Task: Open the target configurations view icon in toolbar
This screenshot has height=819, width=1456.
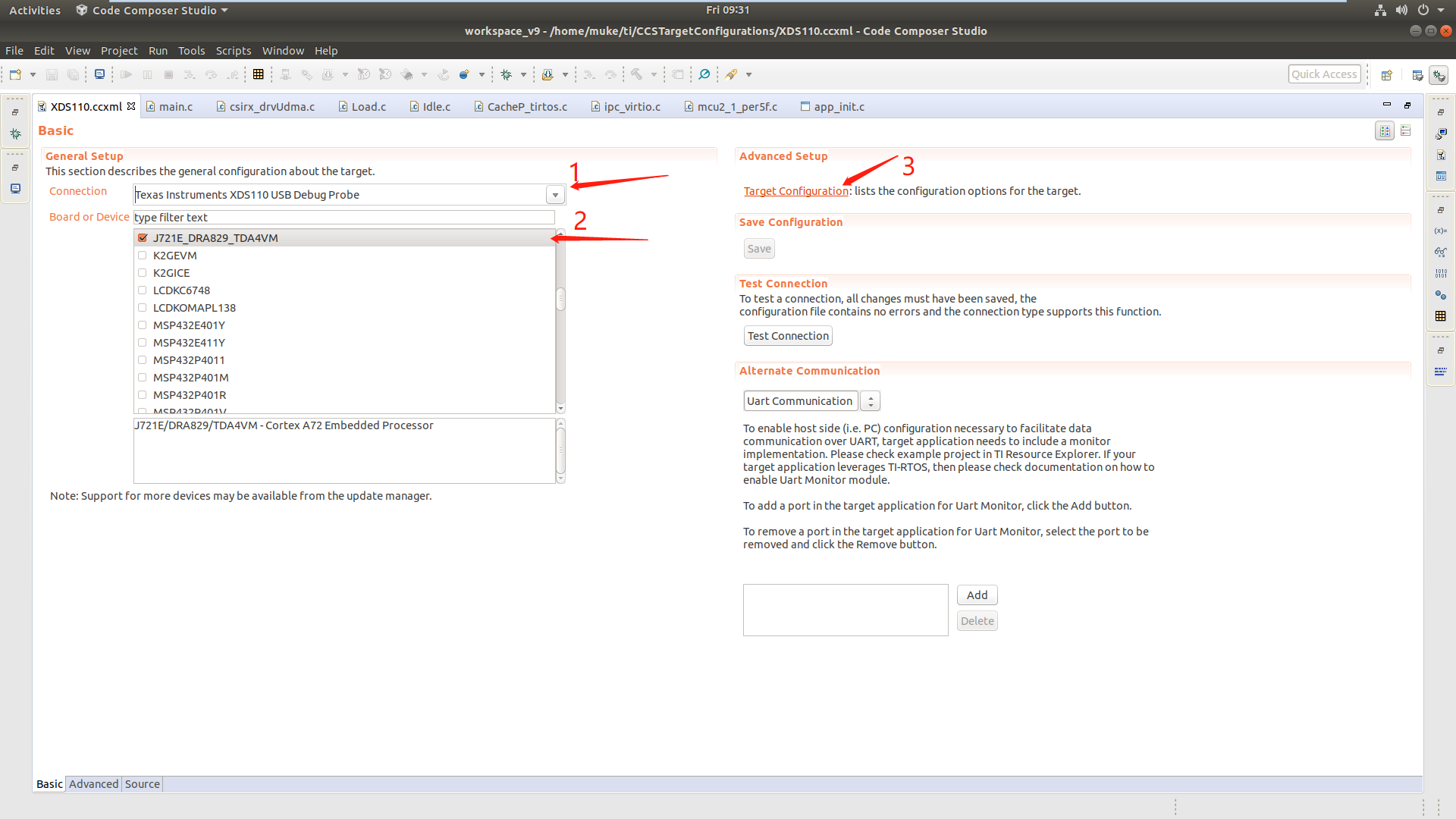Action: coord(99,74)
